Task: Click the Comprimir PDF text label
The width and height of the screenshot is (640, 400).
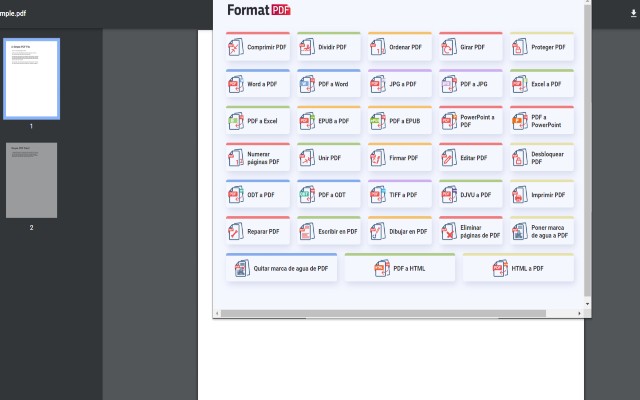Action: [x=267, y=47]
